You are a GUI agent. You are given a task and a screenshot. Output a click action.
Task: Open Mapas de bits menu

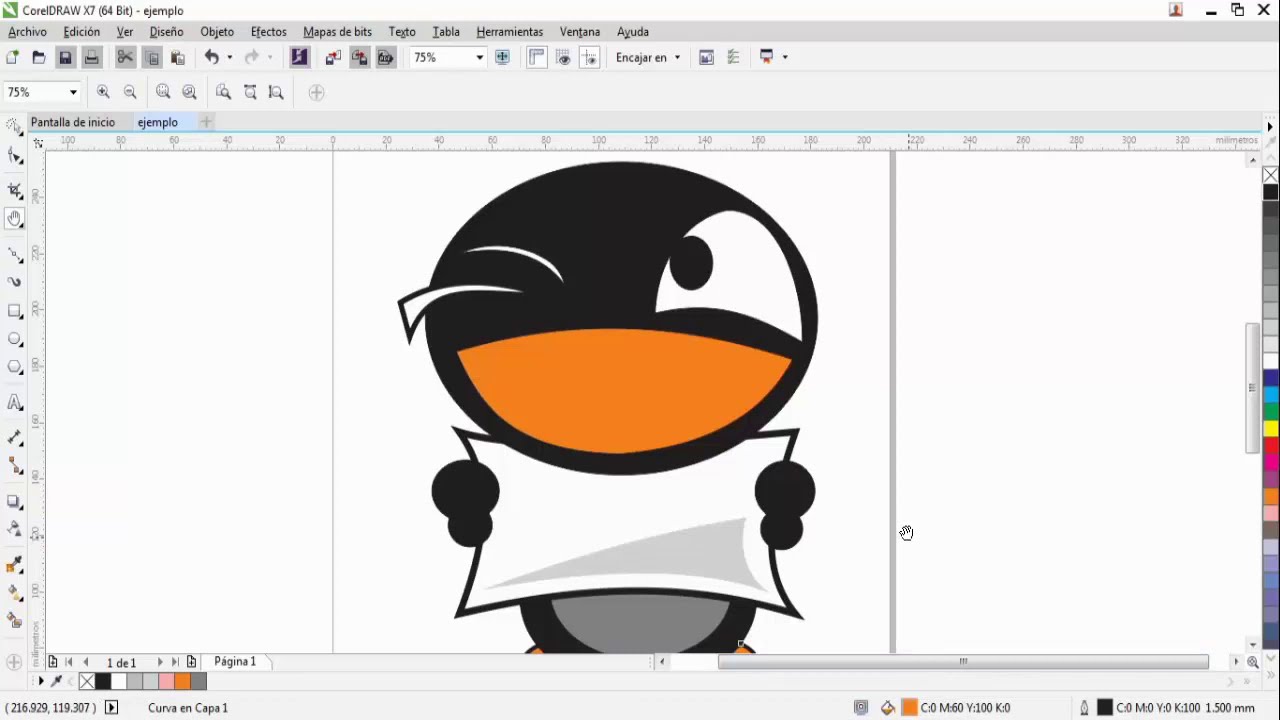[x=337, y=32]
